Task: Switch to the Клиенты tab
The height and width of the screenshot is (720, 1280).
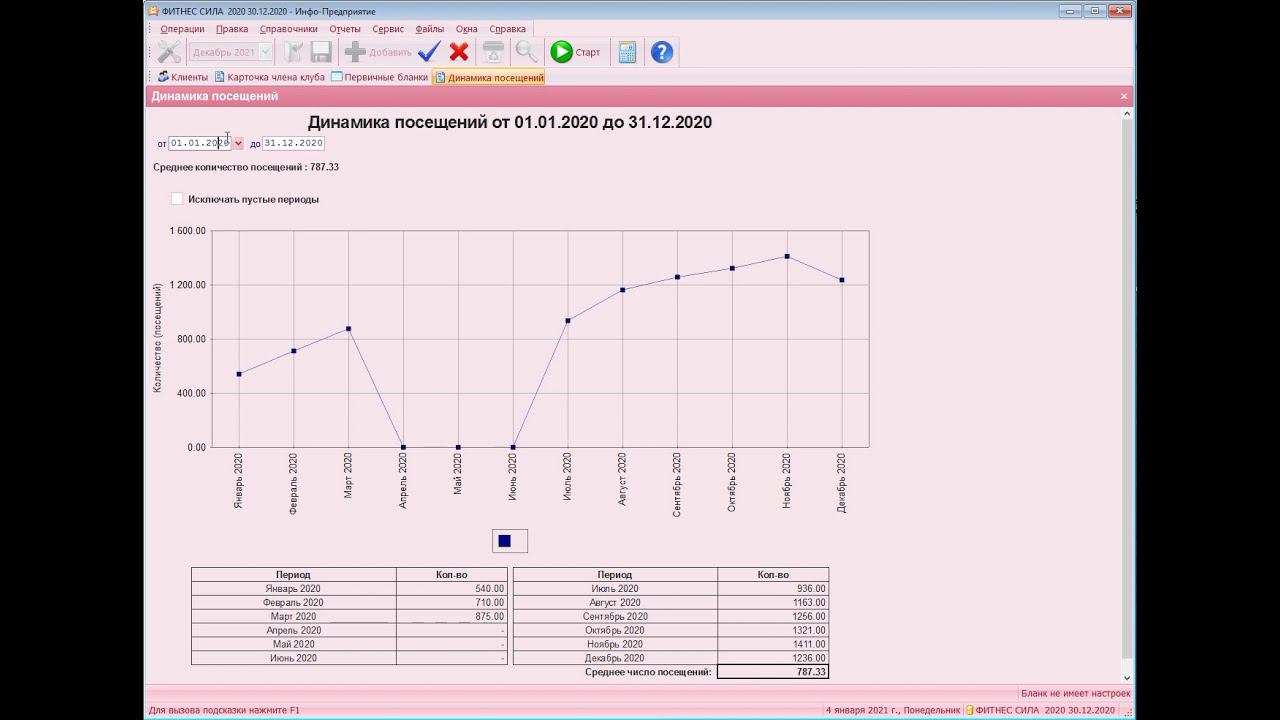Action: click(x=183, y=77)
